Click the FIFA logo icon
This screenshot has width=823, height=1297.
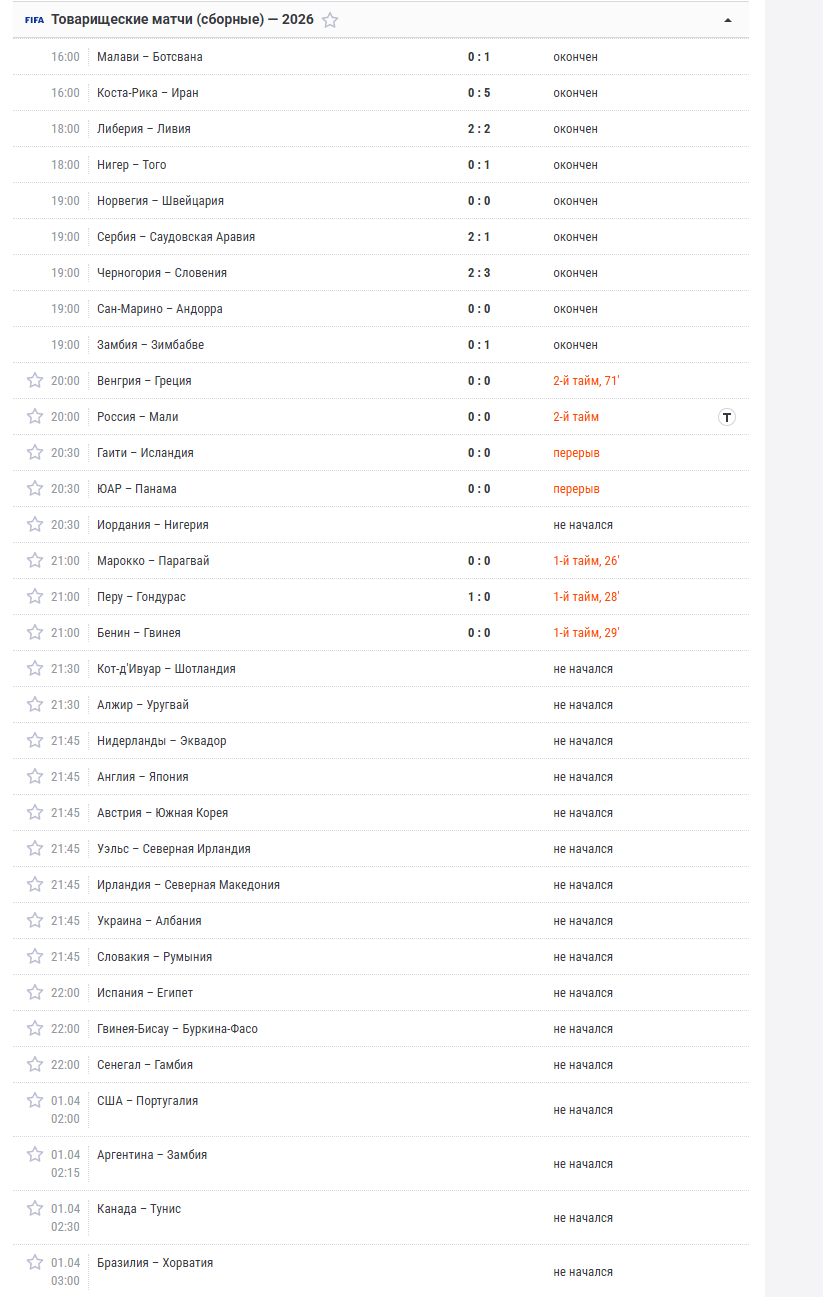(x=34, y=20)
